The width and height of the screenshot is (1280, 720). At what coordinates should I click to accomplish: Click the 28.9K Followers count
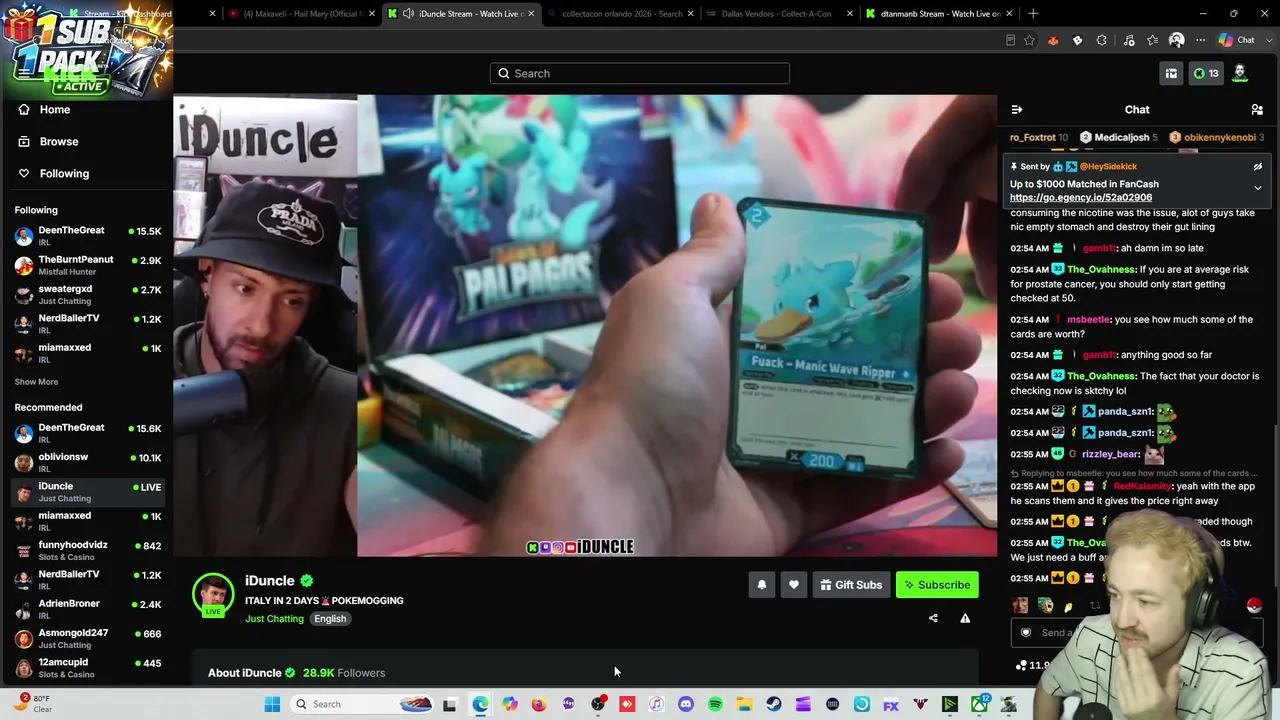coord(344,673)
